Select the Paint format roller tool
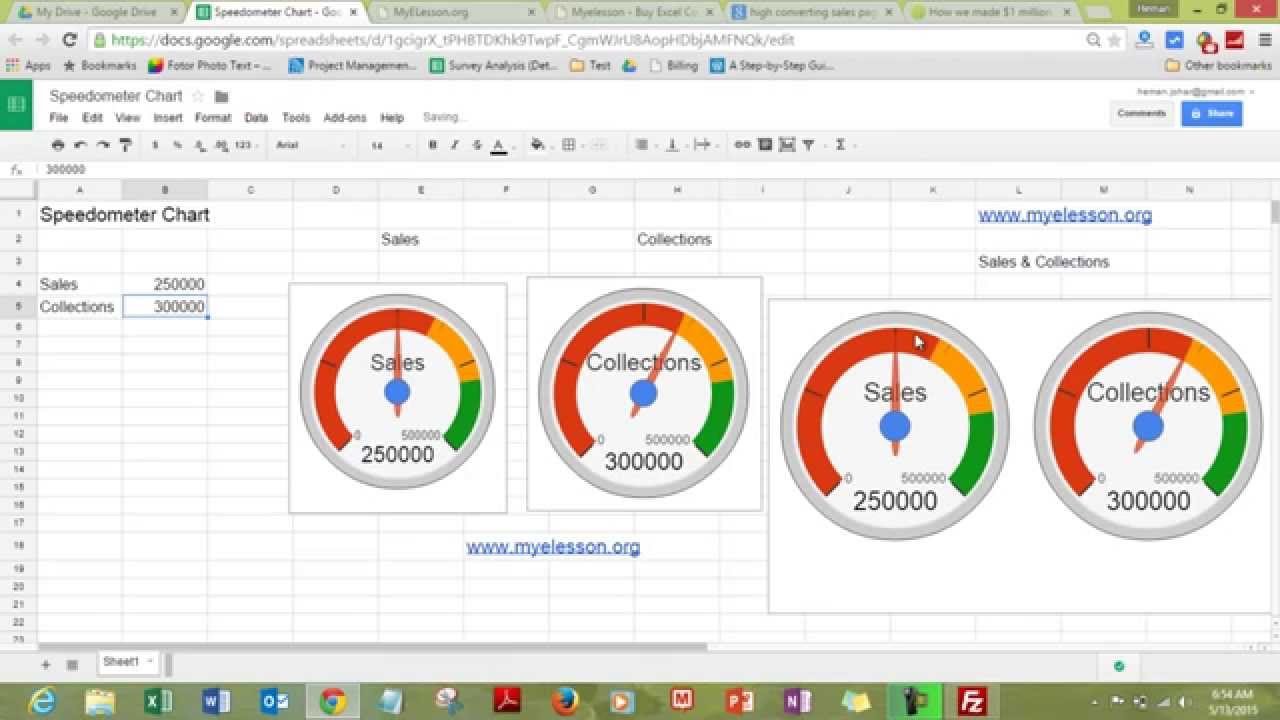Viewport: 1280px width, 720px height. tap(125, 145)
